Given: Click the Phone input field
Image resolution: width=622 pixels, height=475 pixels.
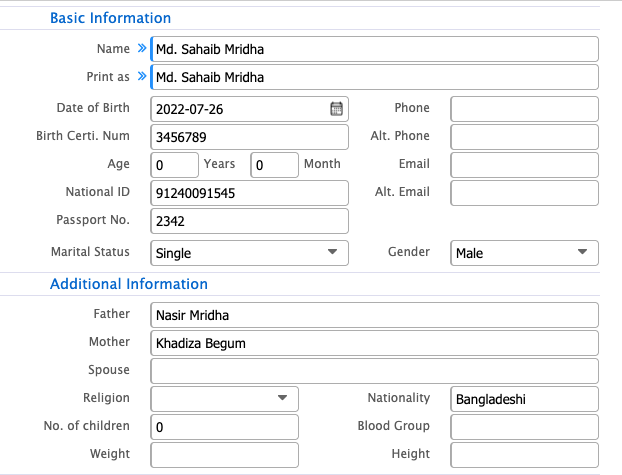Looking at the screenshot, I should coord(524,109).
